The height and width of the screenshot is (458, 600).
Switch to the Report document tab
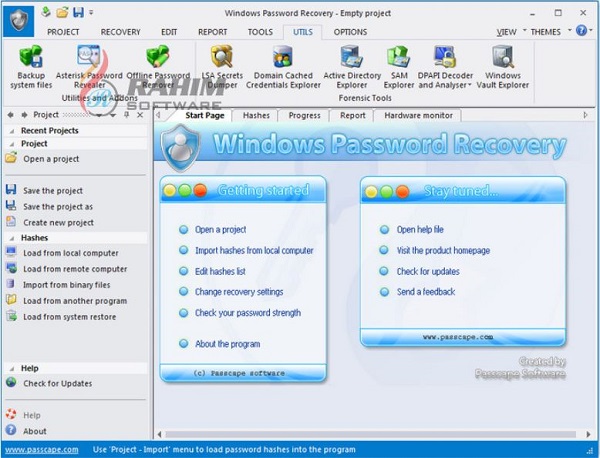(x=352, y=116)
